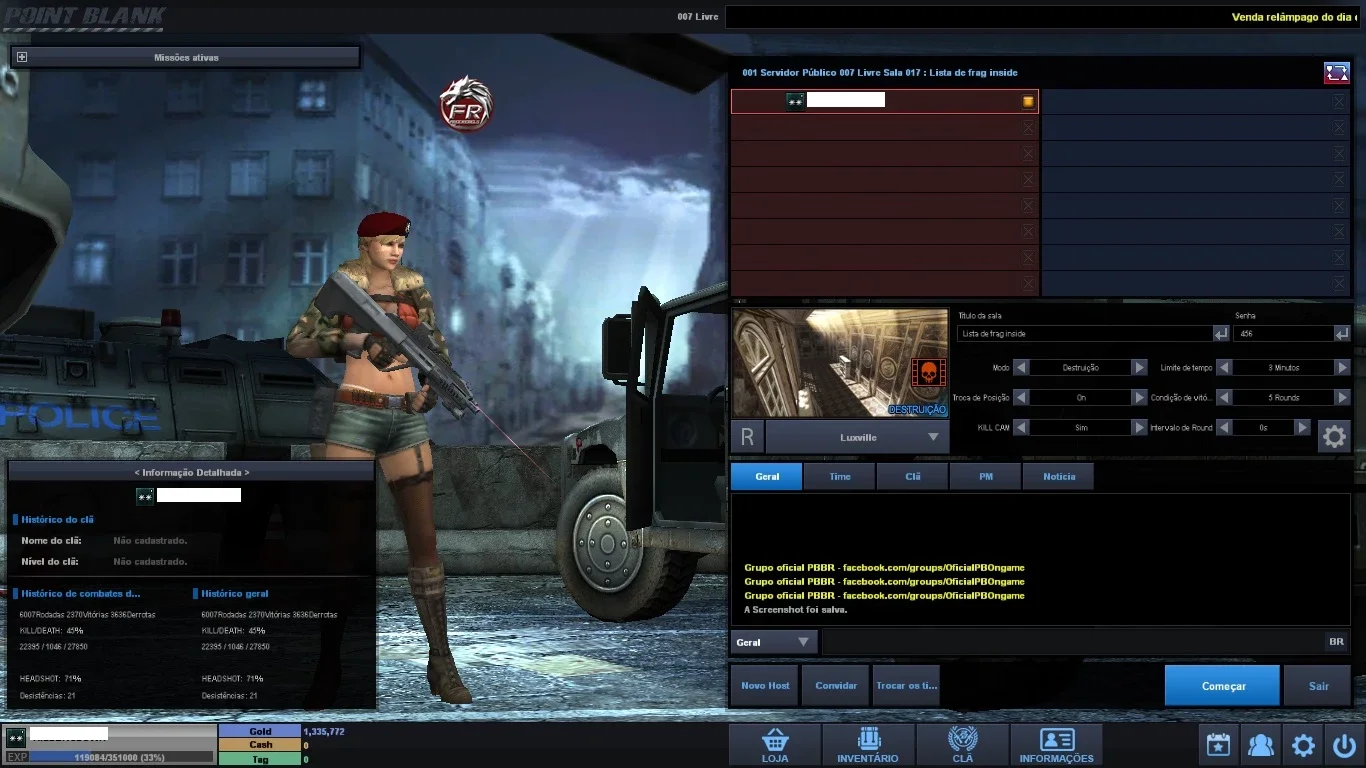Screen dimensions: 1366x768
Task: Click the Luxville map preview thumbnail
Action: 840,363
